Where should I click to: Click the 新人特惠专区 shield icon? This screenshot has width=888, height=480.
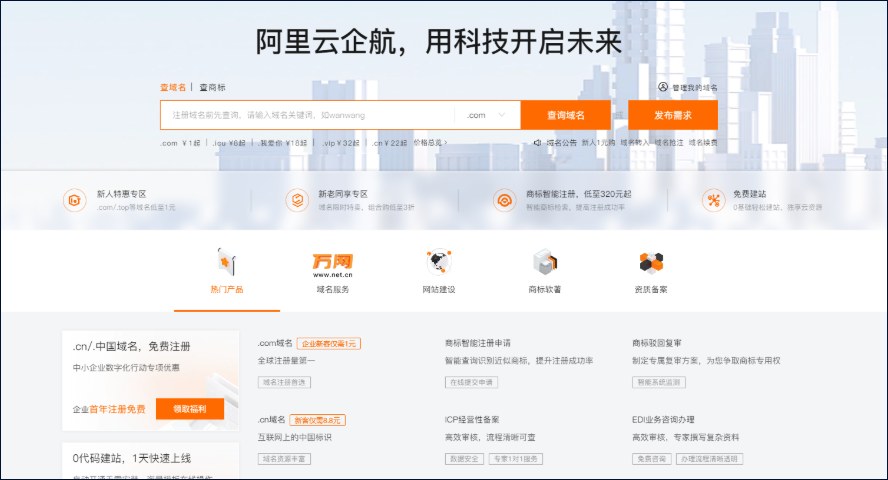coord(74,200)
